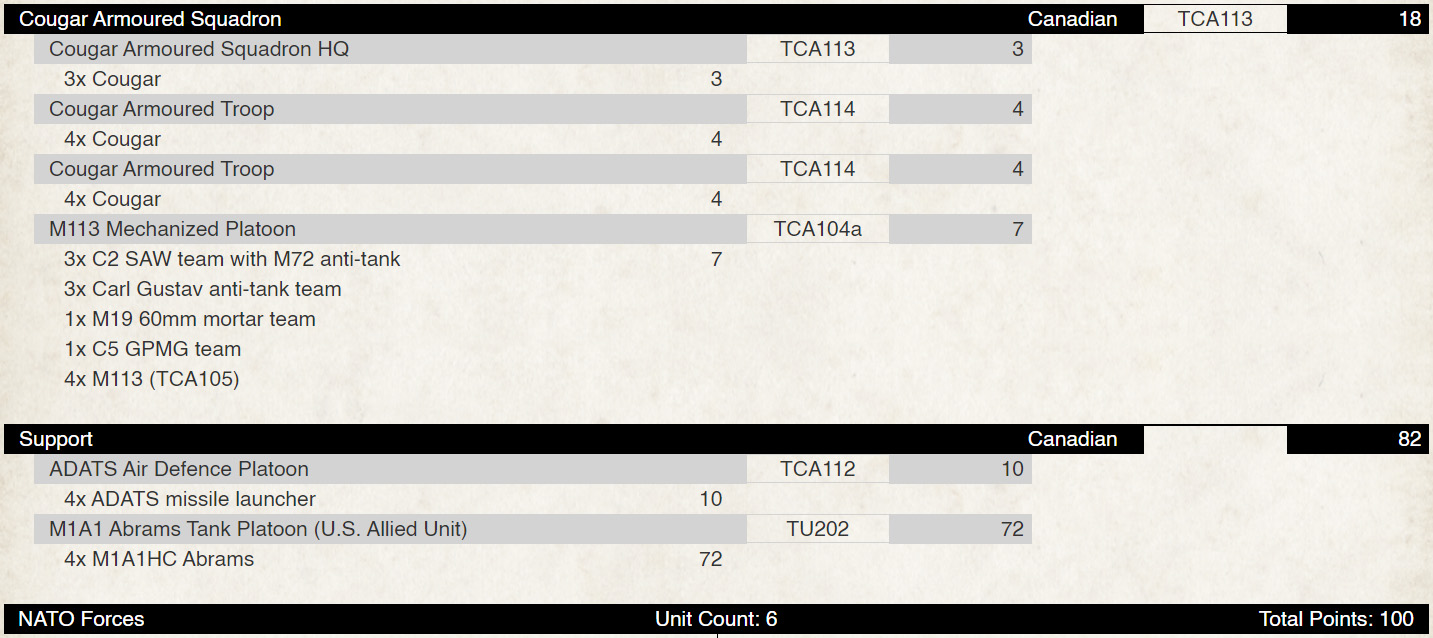Viewport: 1433px width, 638px height.
Task: Click the Support section header
Action: tap(716, 439)
